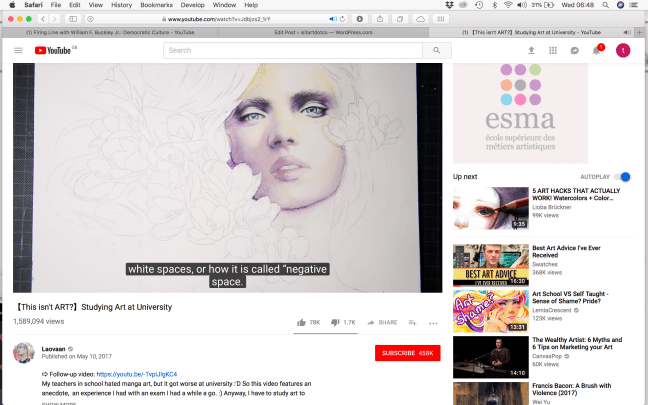Open the three-dot more actions menu
The image size is (648, 405).
coord(433,323)
